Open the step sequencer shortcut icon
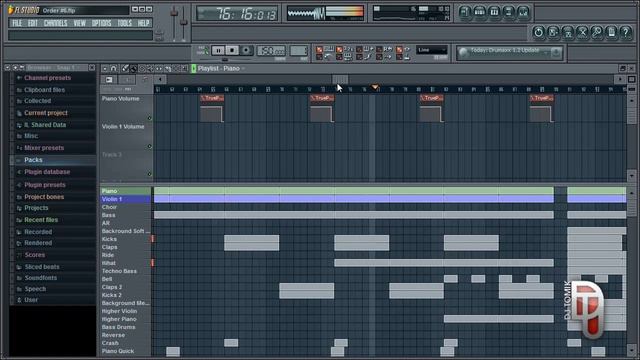 [x=479, y=12]
